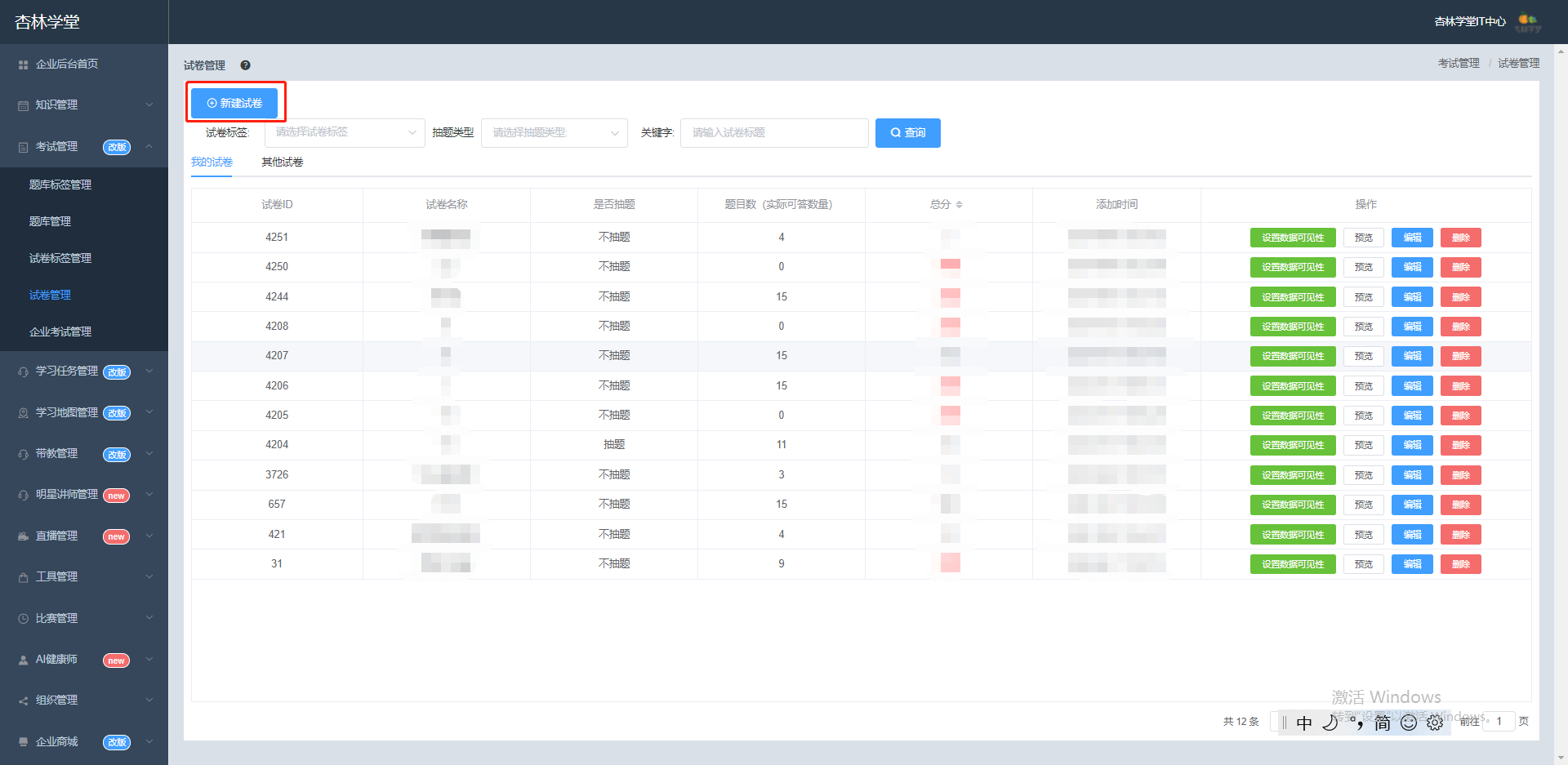Screen dimensions: 1568x765
Task: Click the 新建试卷 button
Action: pos(234,103)
